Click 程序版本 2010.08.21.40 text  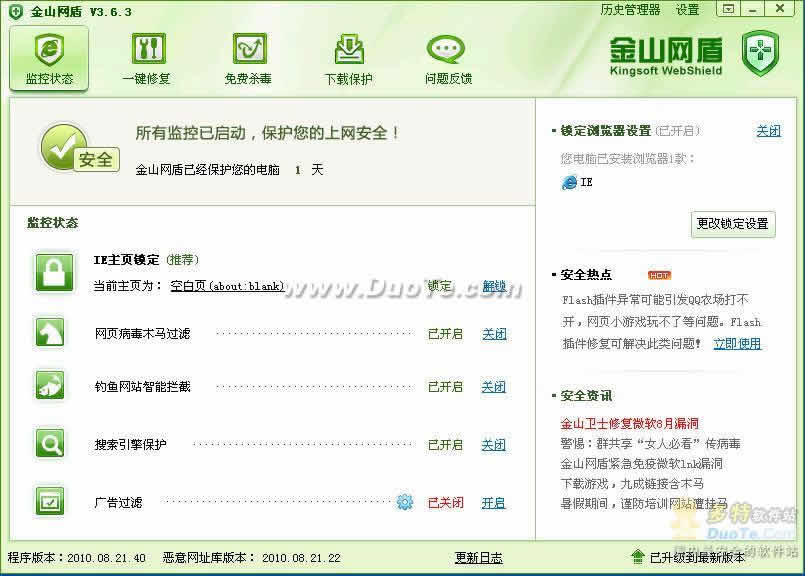(x=76, y=558)
